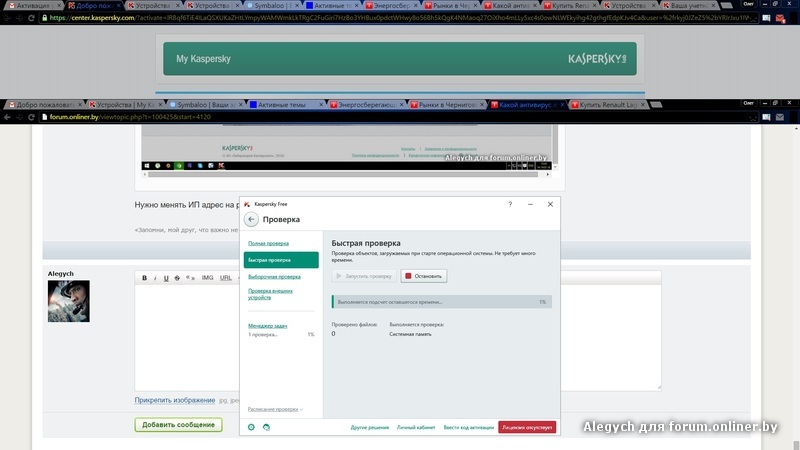Screen dimensions: 800x450
Task: Click red Лицензия отсутствует button
Action: pos(527,427)
